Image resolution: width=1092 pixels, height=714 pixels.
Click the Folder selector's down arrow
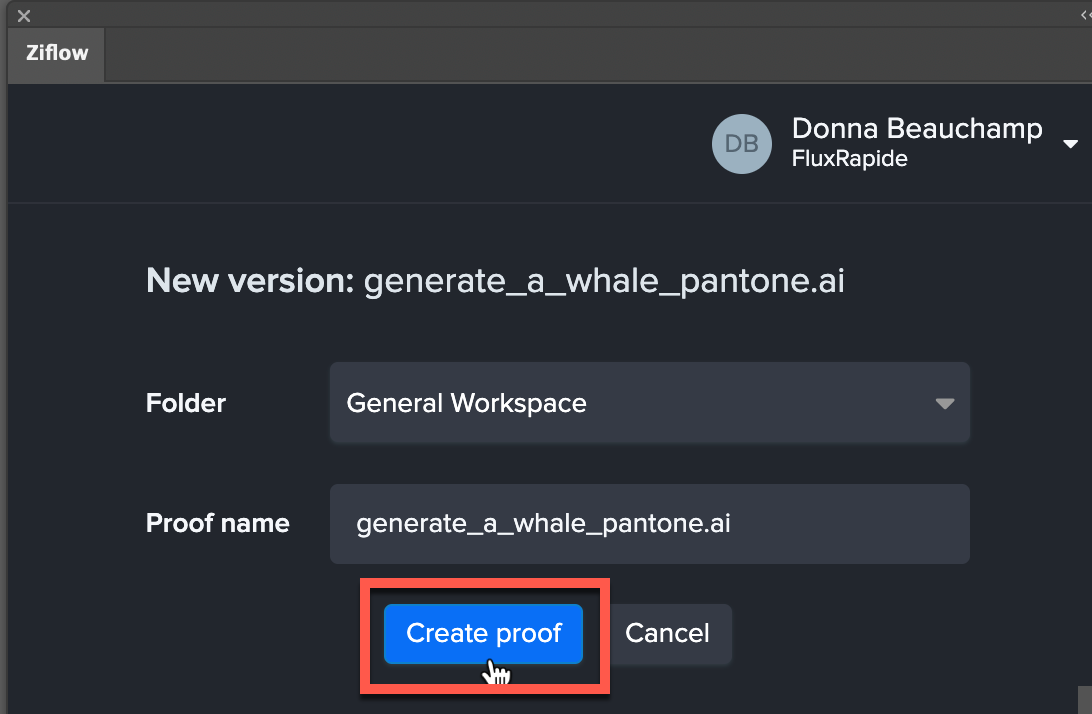[x=944, y=403]
